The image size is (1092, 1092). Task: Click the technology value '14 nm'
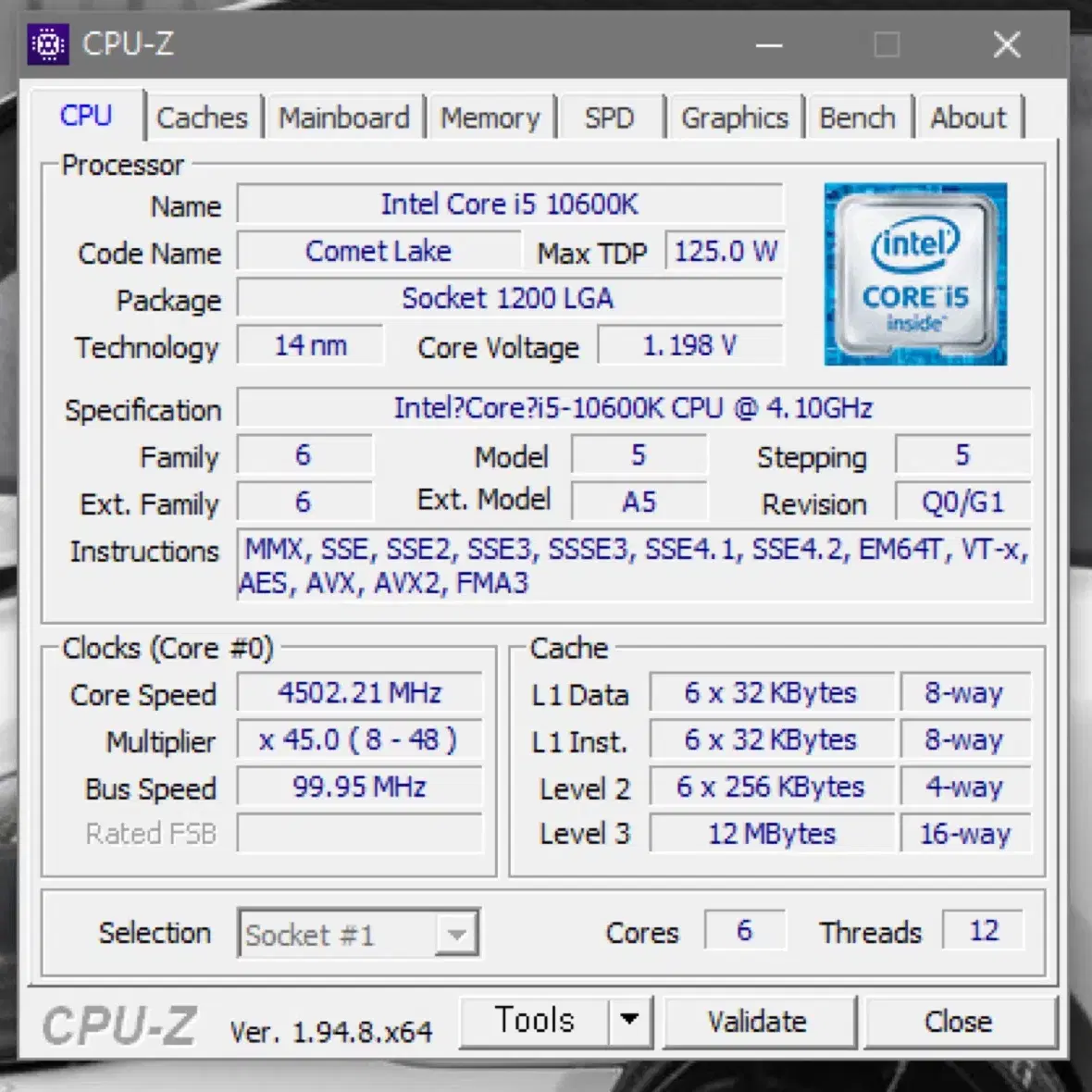[x=311, y=345]
